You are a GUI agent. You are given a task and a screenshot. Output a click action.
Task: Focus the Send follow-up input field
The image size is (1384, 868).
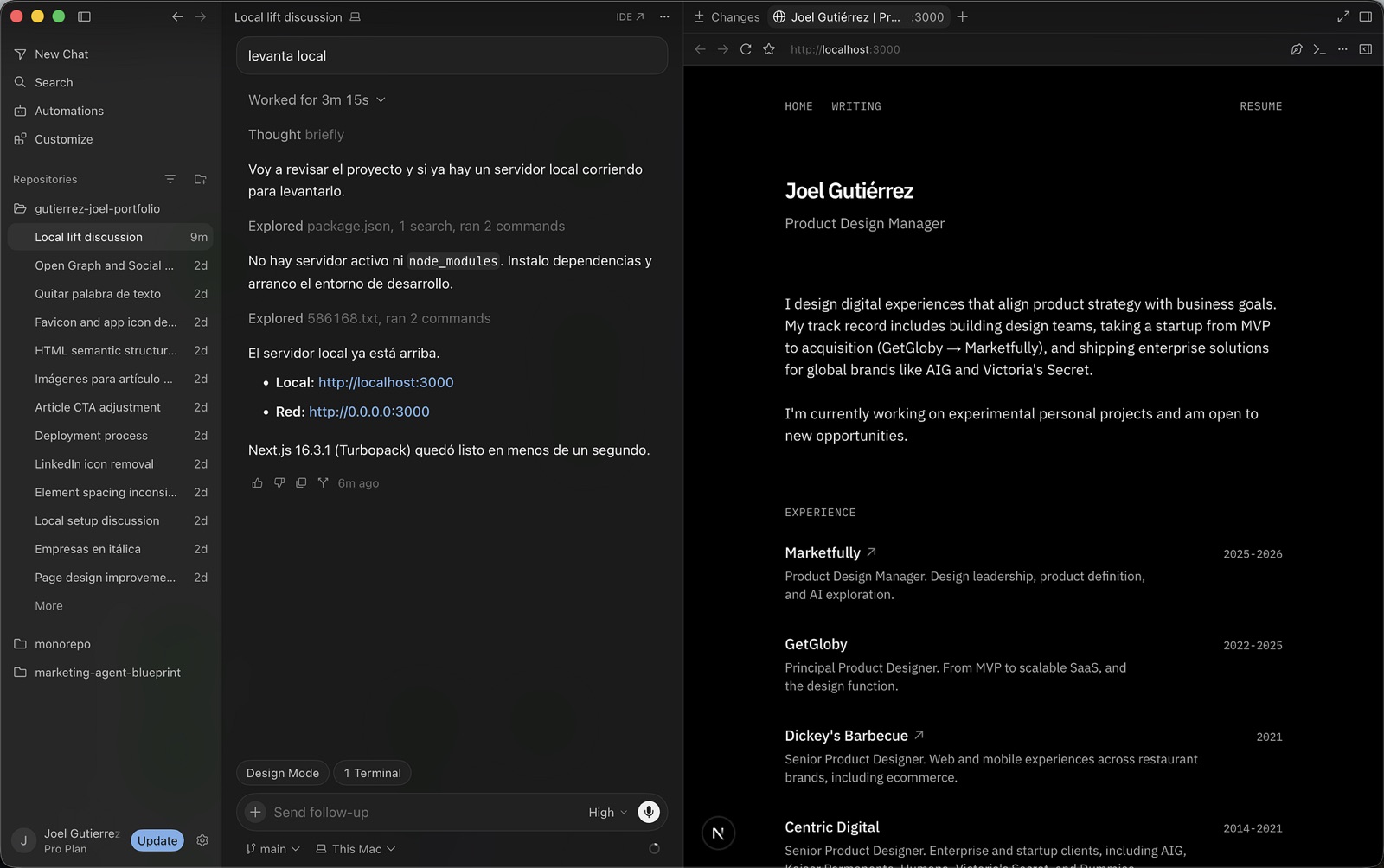[x=424, y=812]
